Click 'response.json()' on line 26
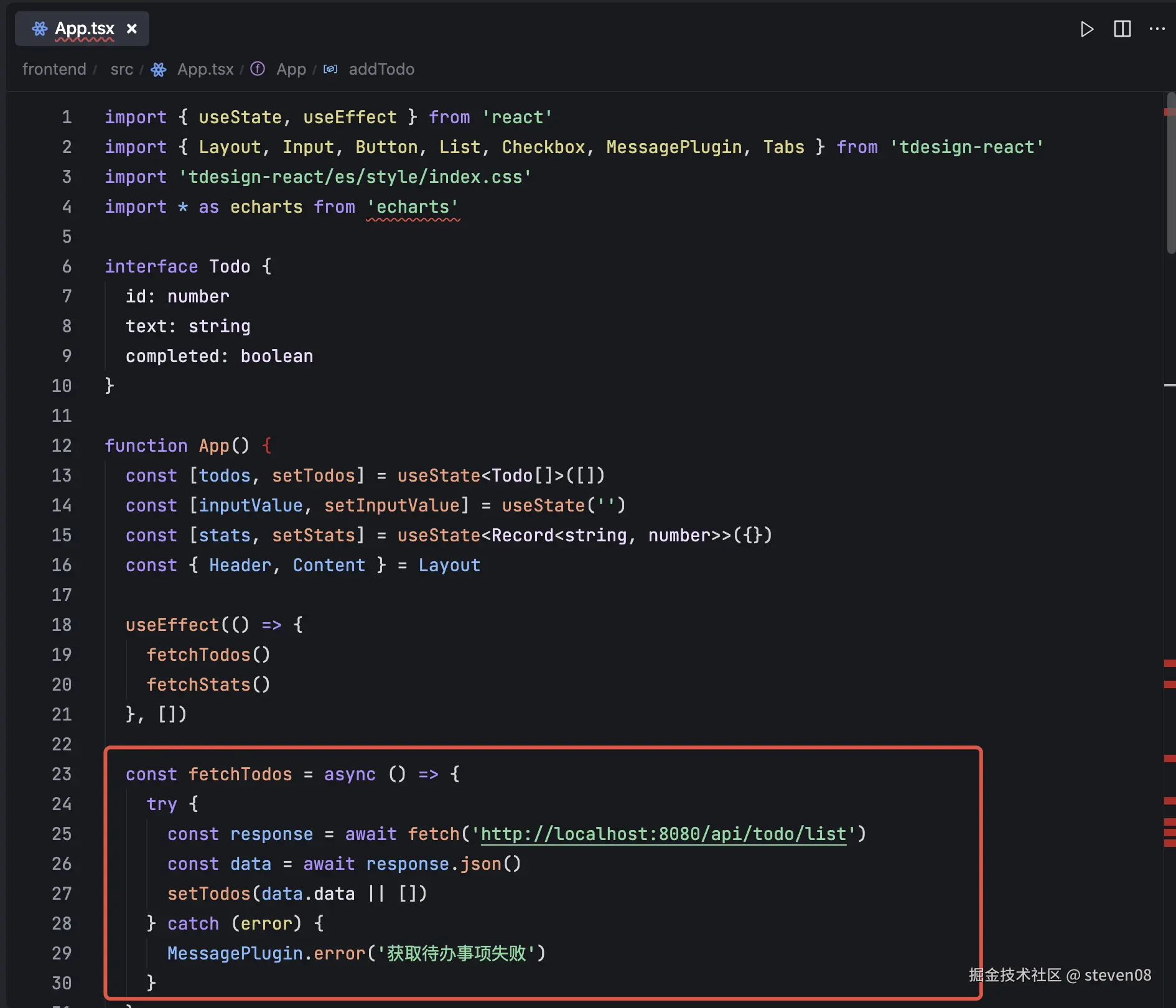The image size is (1176, 1008). point(444,864)
